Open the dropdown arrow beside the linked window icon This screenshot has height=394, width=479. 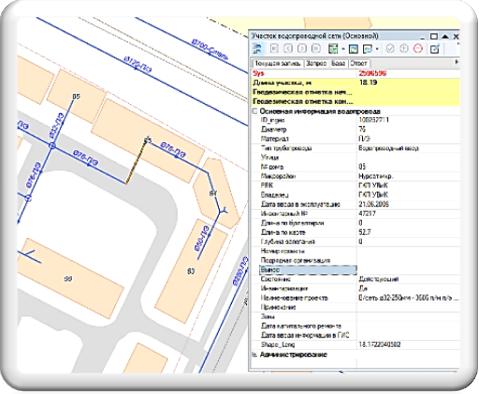(x=377, y=49)
